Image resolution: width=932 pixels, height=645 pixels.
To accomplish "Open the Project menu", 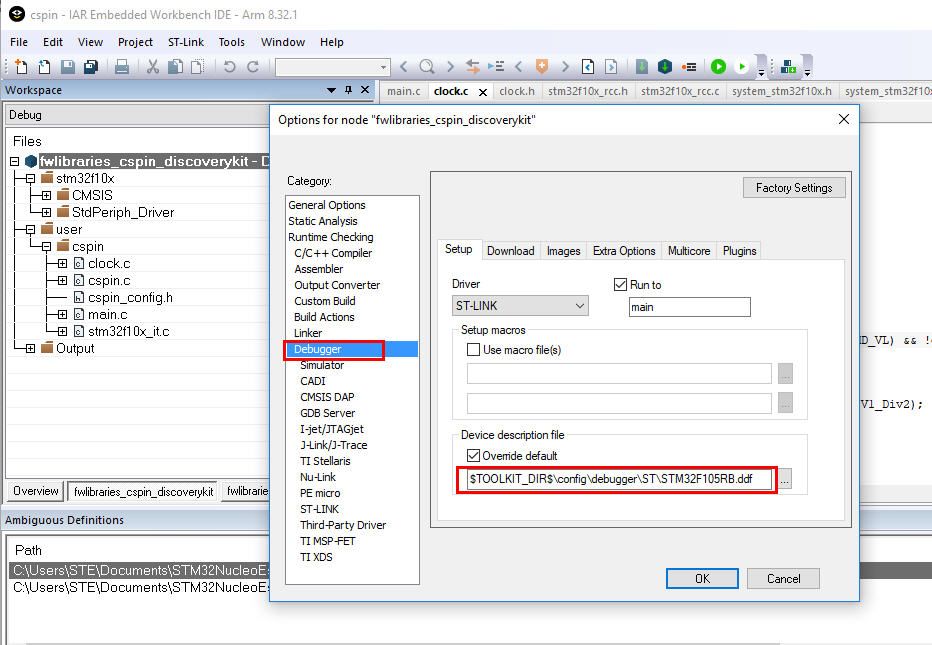I will point(135,42).
